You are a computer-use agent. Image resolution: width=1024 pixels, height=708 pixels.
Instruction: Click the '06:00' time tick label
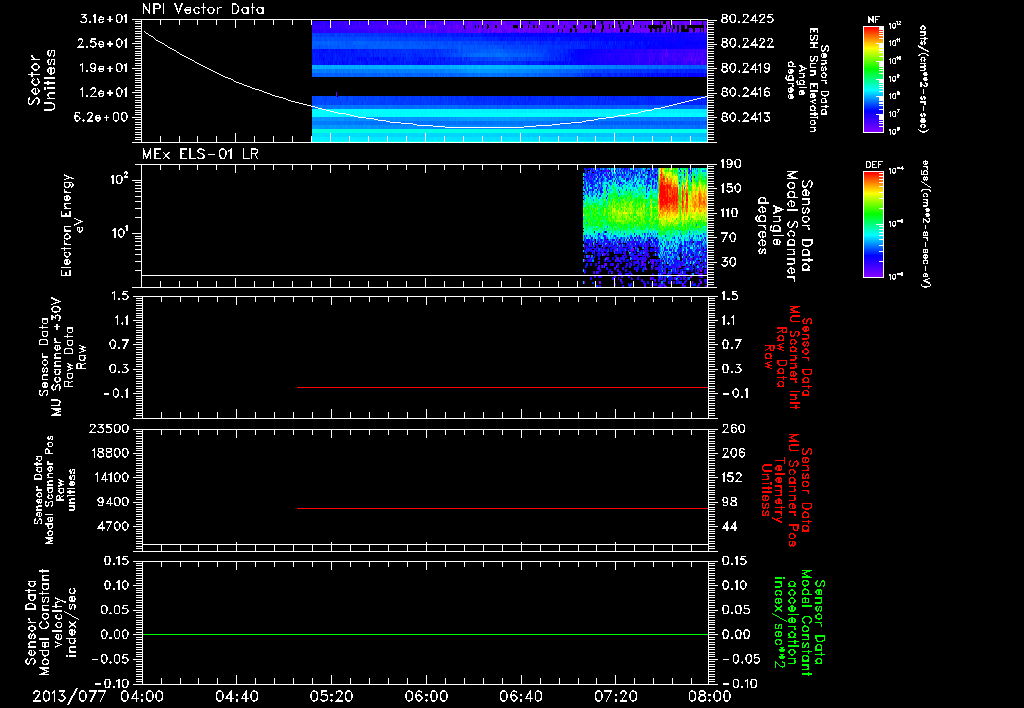[x=426, y=696]
